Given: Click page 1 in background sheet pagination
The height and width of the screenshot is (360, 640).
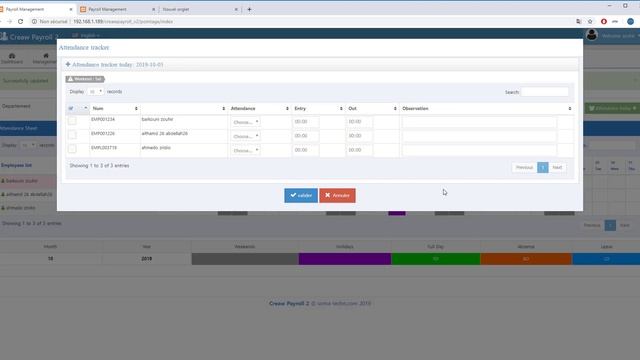Looking at the screenshot, I should point(610,225).
